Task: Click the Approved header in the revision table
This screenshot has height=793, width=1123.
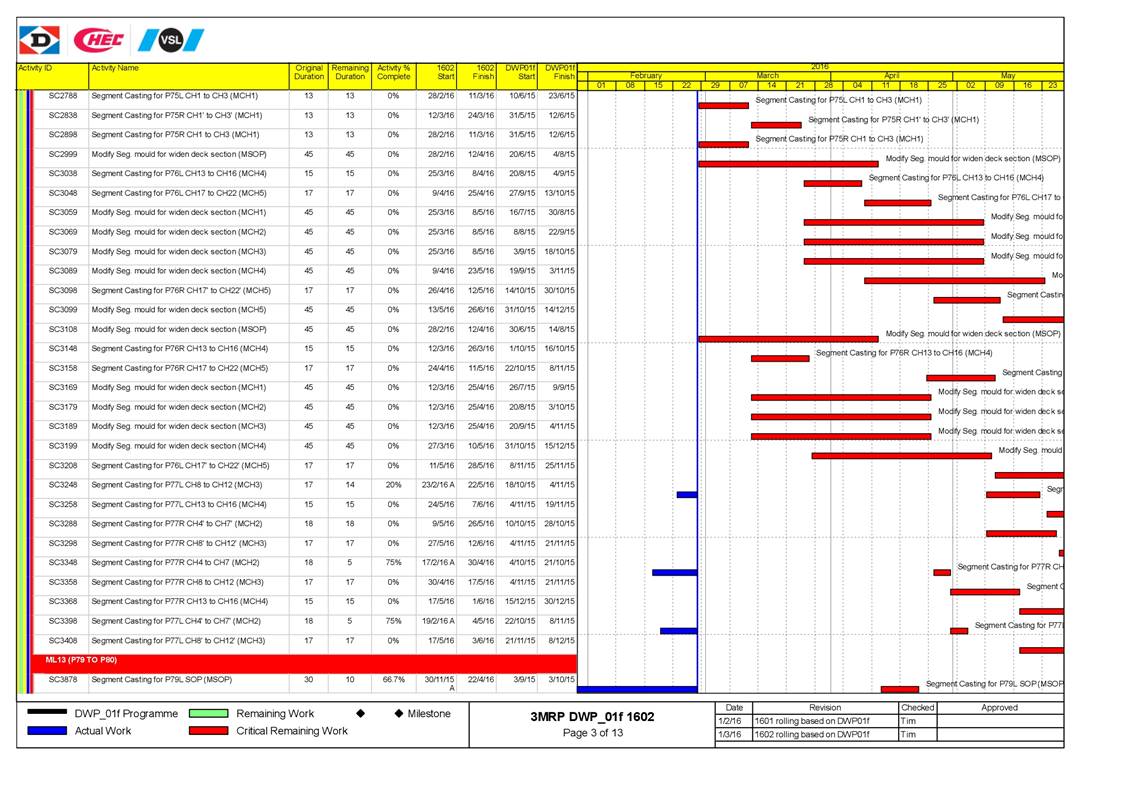Action: pyautogui.click(x=1000, y=708)
